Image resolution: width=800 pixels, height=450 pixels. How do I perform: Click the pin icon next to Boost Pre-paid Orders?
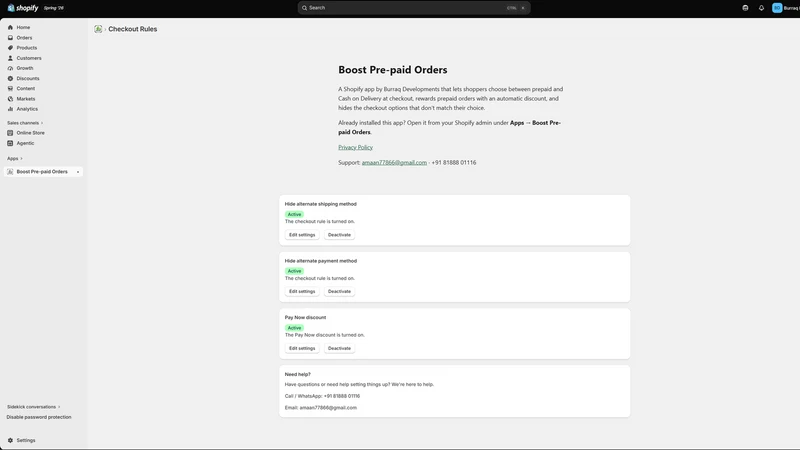[78, 172]
